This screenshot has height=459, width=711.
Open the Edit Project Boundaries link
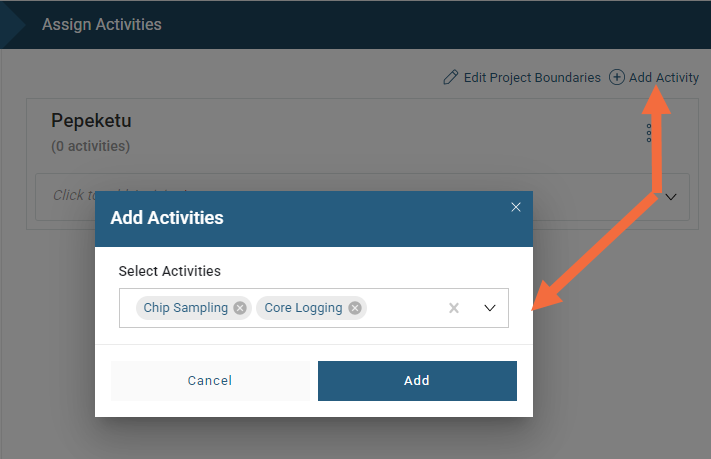pos(532,78)
